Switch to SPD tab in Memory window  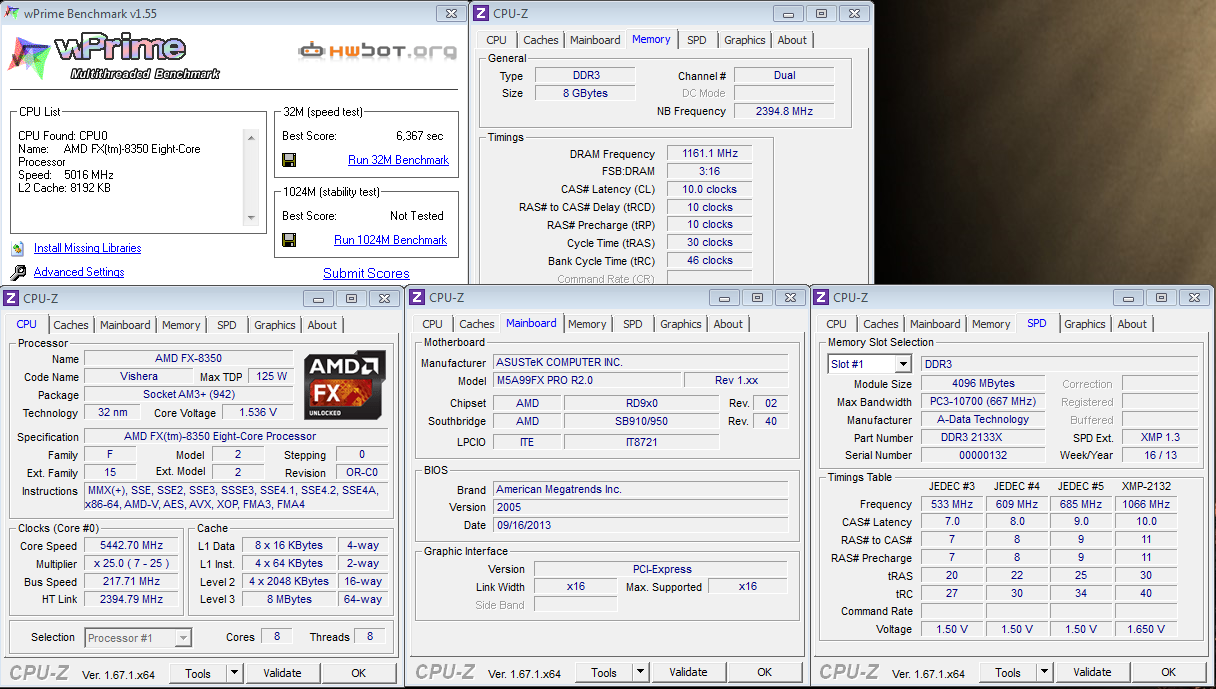tap(697, 40)
